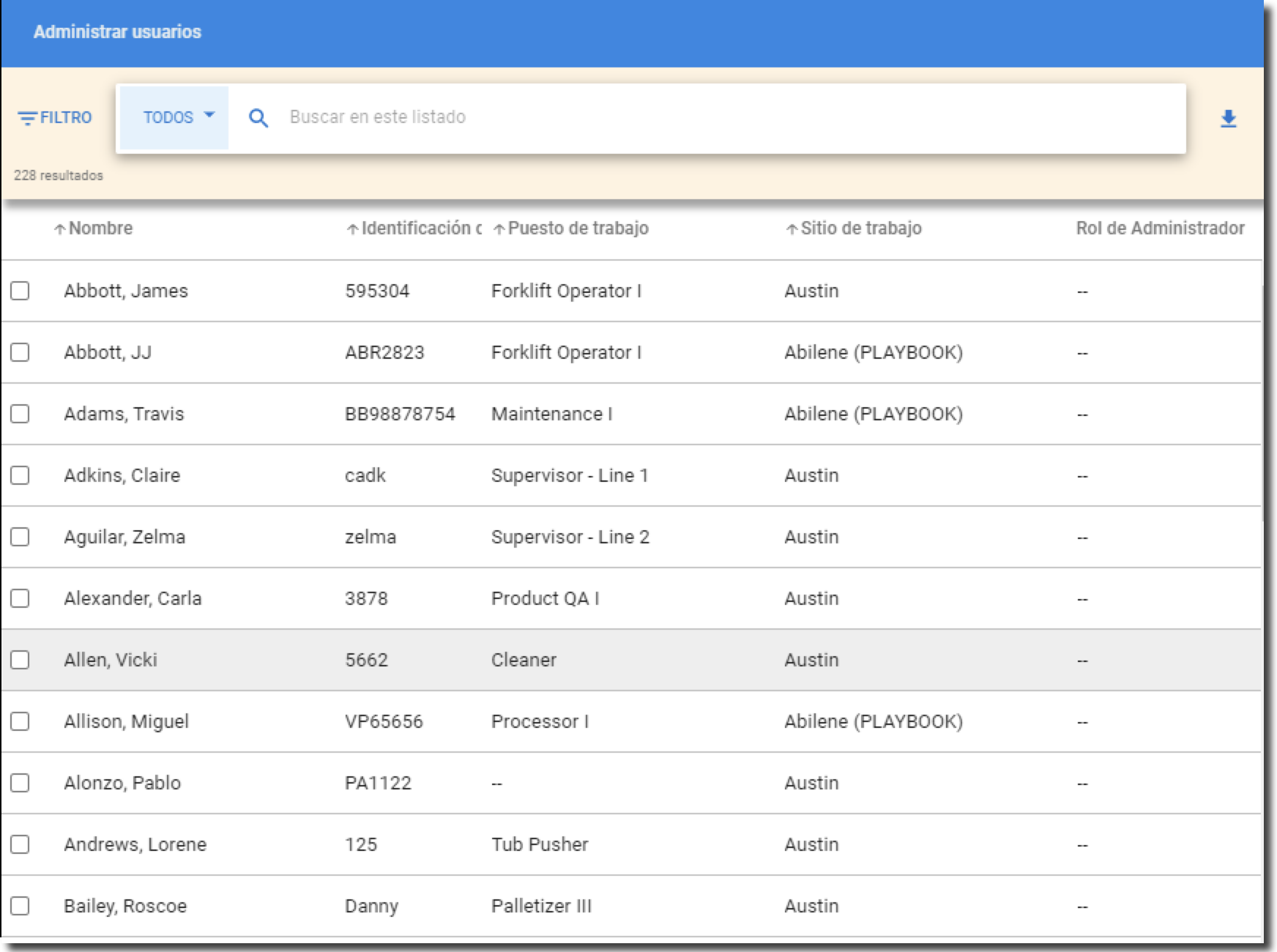Check the box next to Allen, Vicki
The height and width of the screenshot is (952, 1277).
20,660
